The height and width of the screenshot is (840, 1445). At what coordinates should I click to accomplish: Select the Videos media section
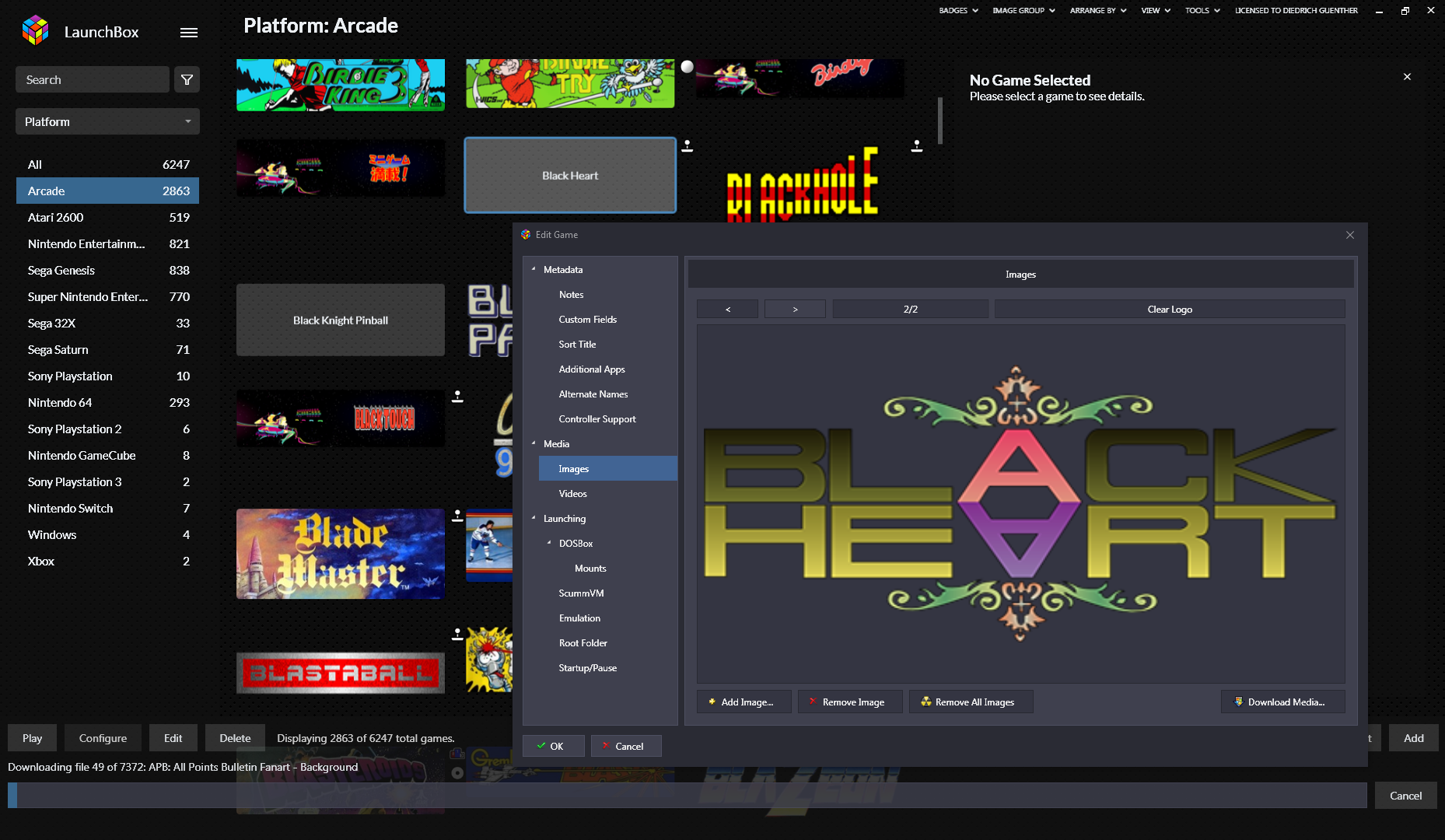(572, 493)
